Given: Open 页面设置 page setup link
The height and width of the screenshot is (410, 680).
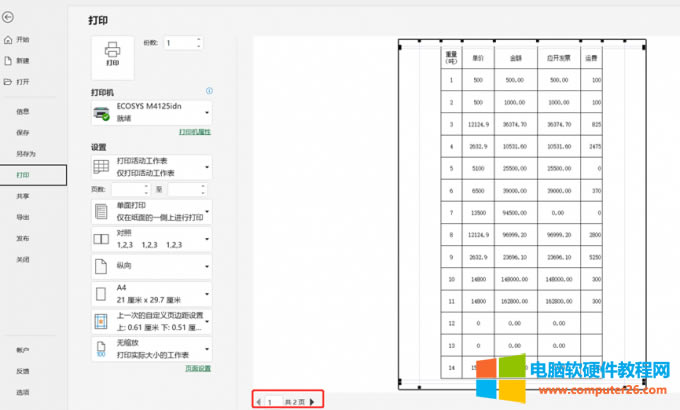Looking at the screenshot, I should tap(197, 369).
